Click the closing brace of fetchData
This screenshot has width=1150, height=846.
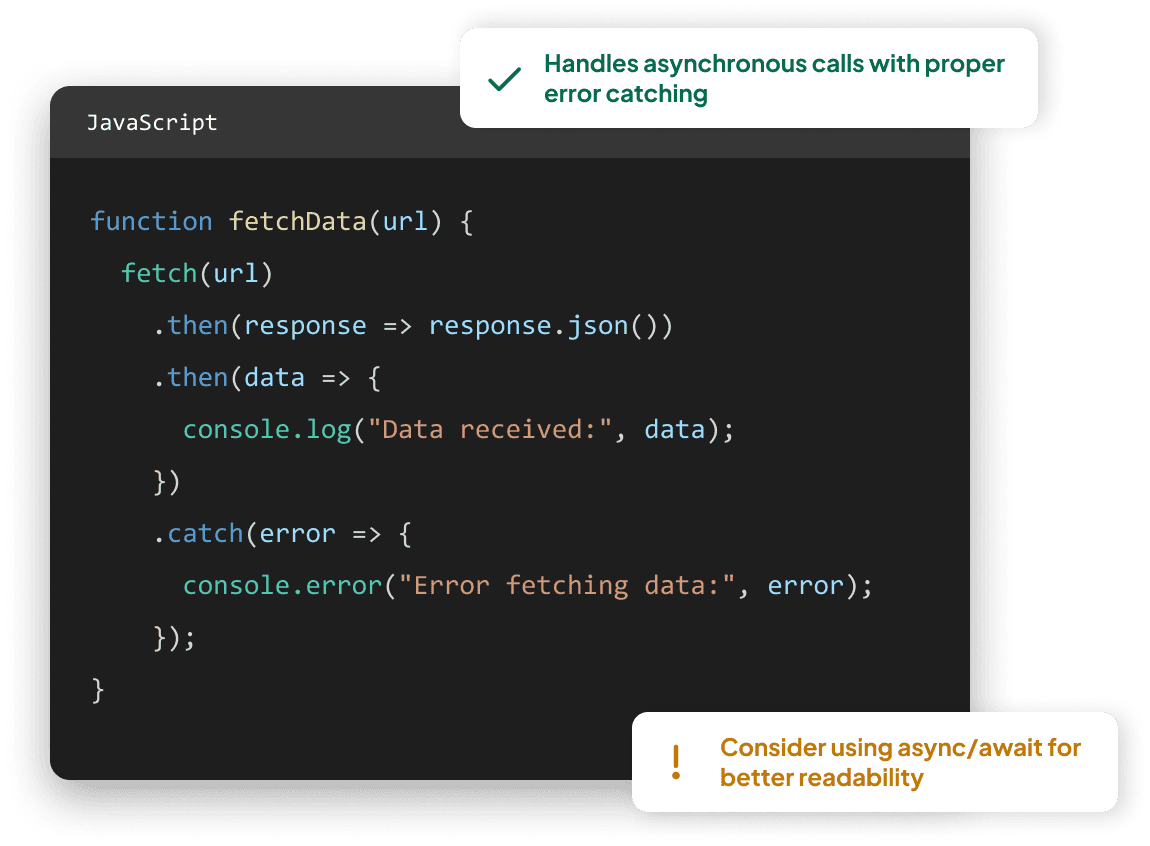[x=97, y=689]
